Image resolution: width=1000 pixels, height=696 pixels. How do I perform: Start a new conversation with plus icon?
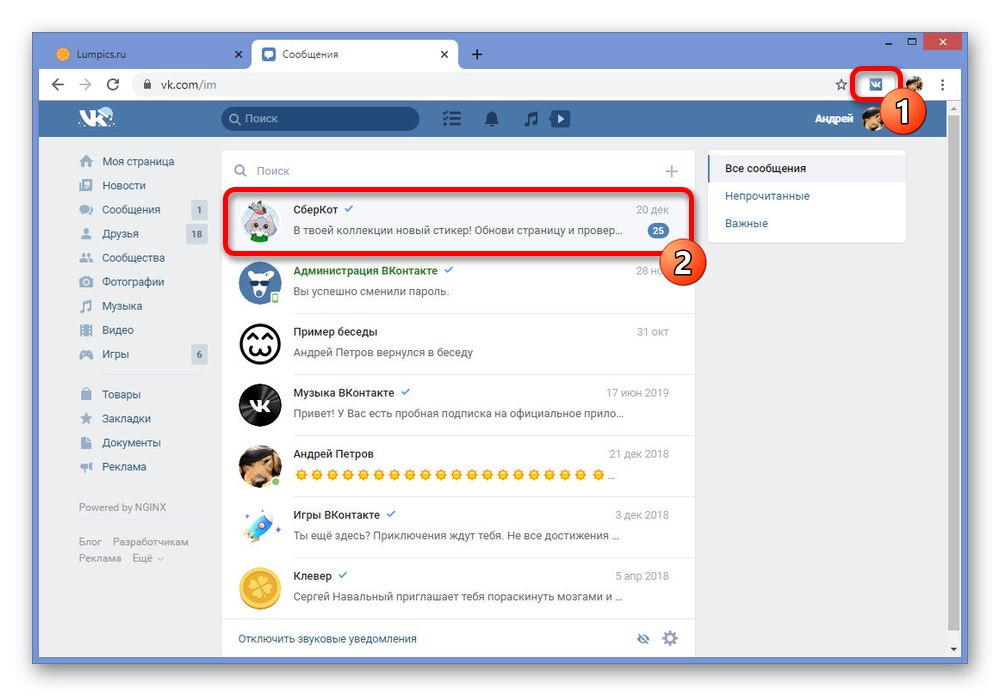point(672,171)
